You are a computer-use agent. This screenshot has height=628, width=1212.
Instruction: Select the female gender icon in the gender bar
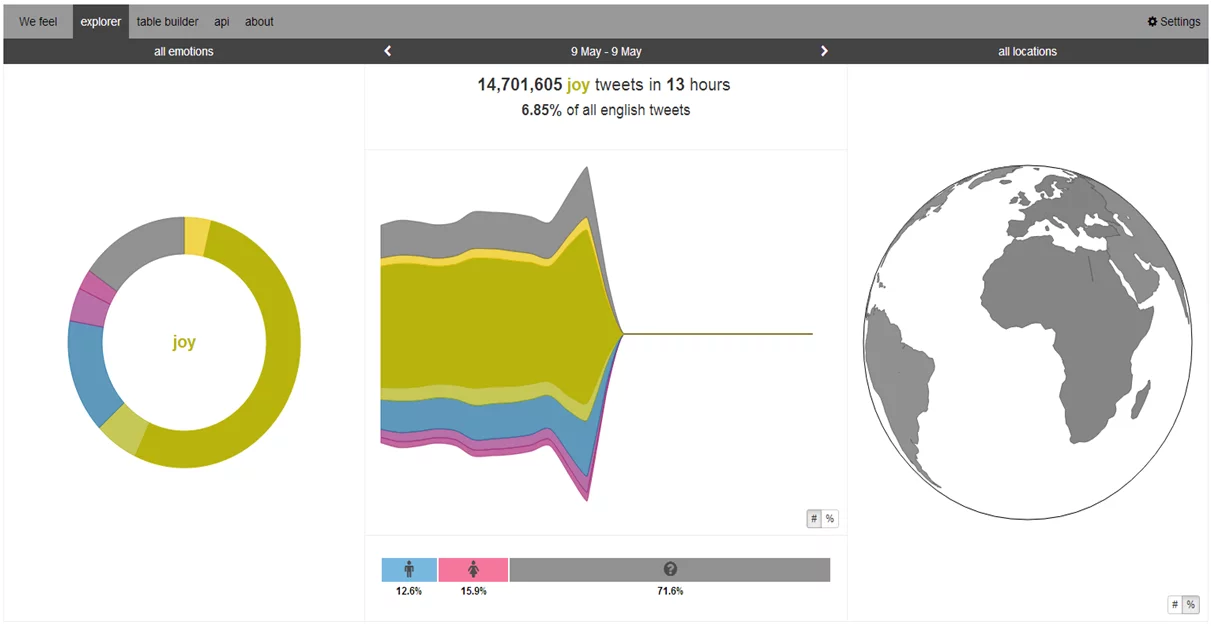(473, 568)
